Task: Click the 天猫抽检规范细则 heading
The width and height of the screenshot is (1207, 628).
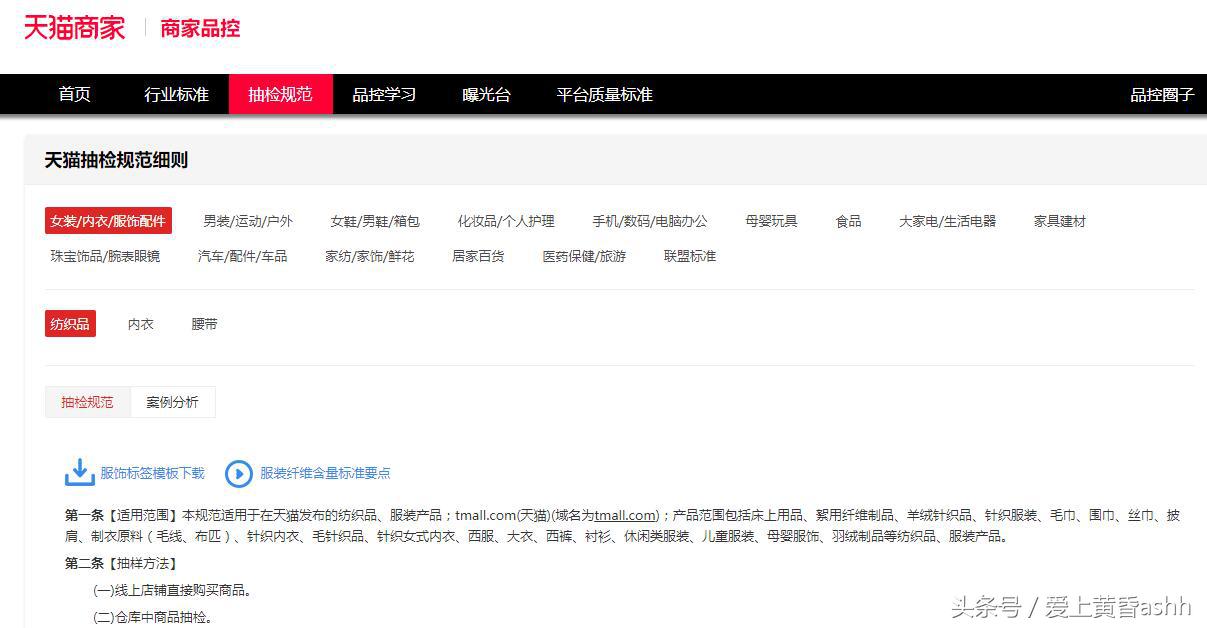Action: pos(116,160)
